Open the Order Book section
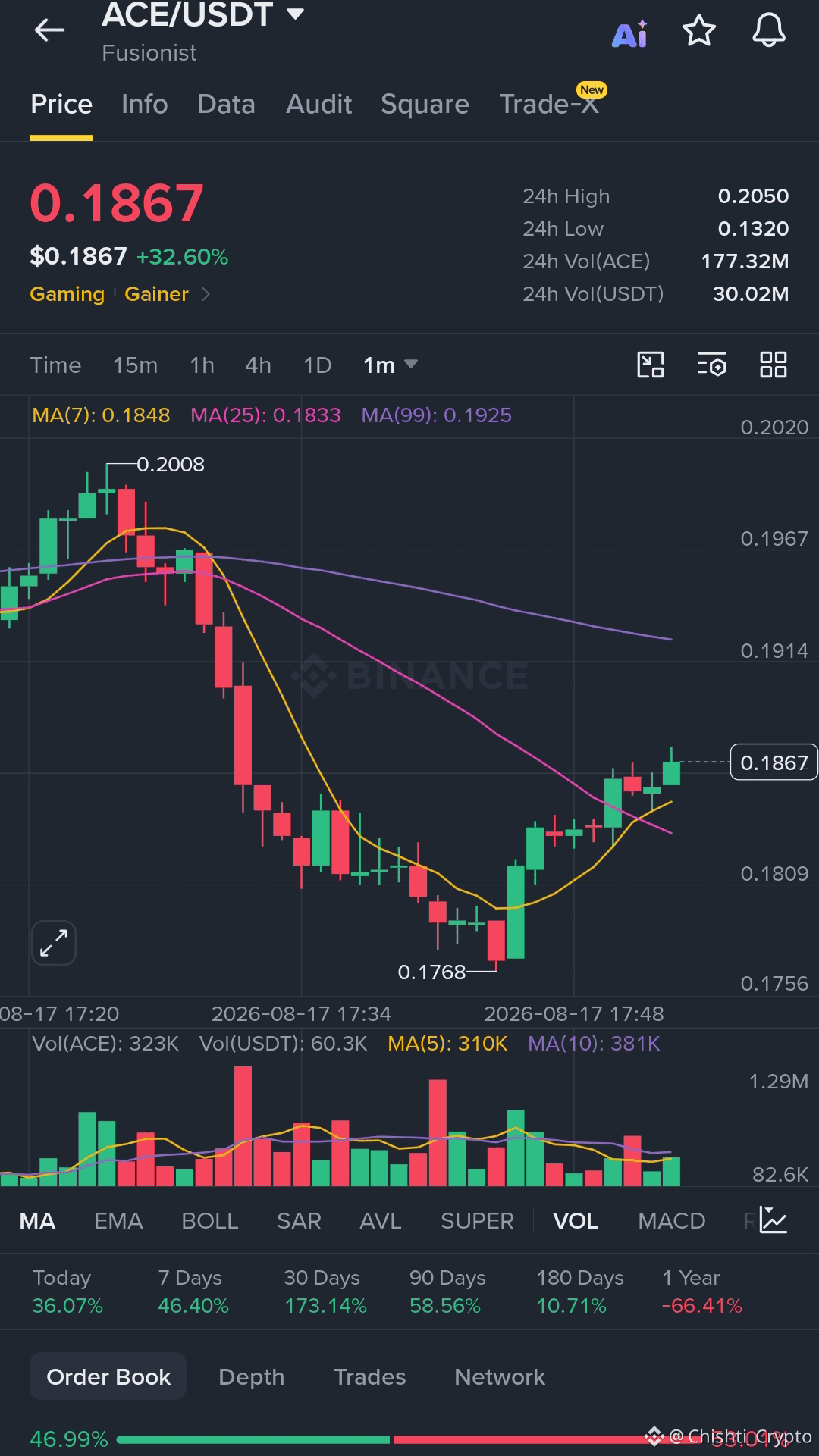 (108, 1376)
